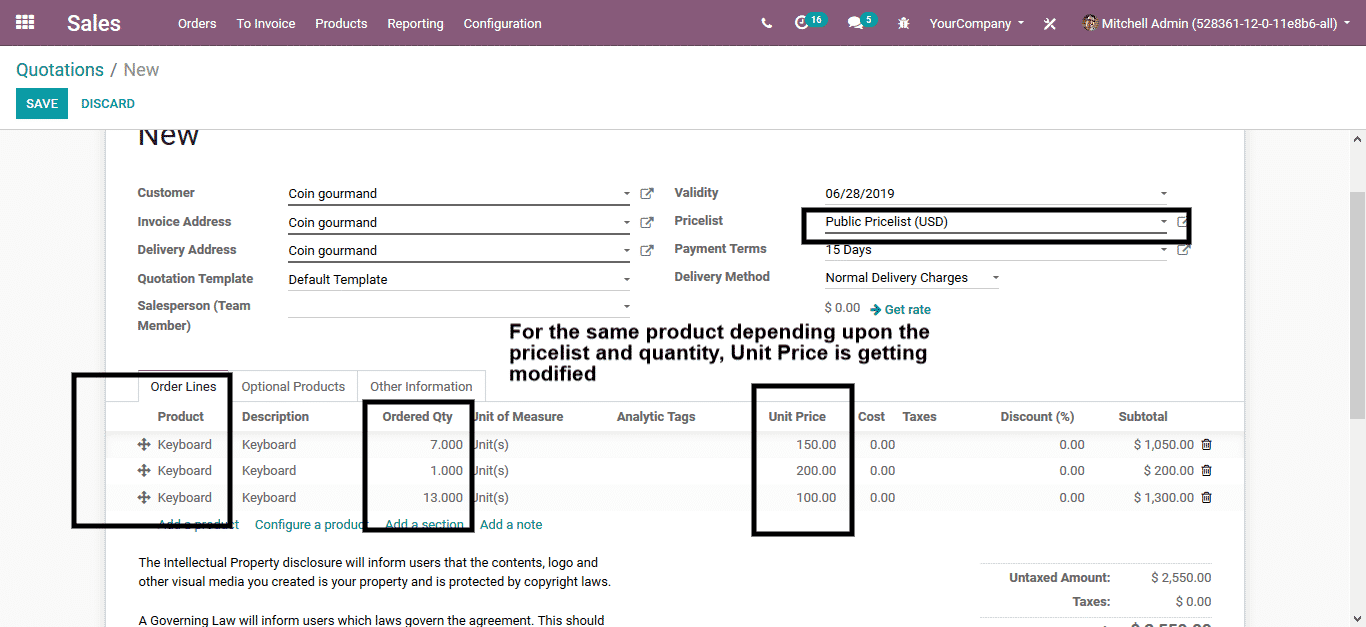The width and height of the screenshot is (1366, 627).
Task: Open the YourCompany switcher dropdown
Action: click(x=976, y=23)
